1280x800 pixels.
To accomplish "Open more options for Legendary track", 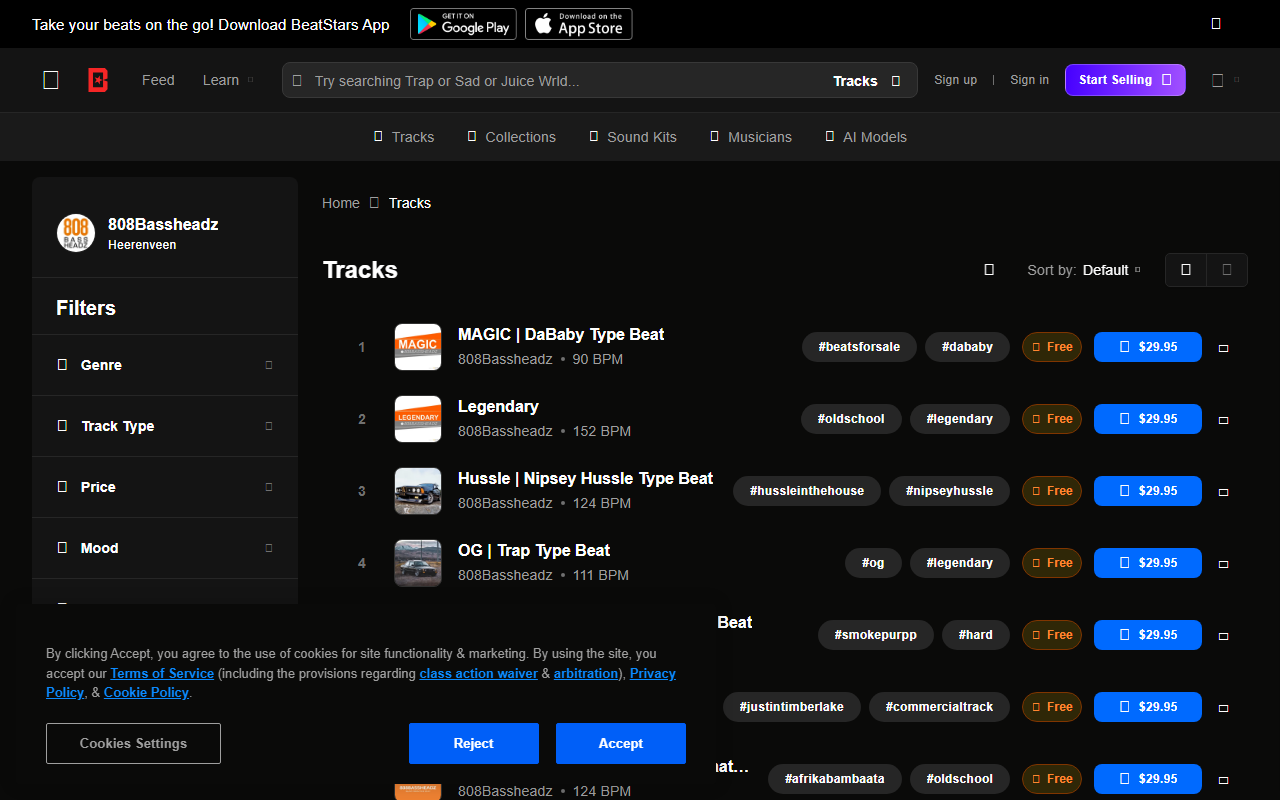I will (1223, 420).
